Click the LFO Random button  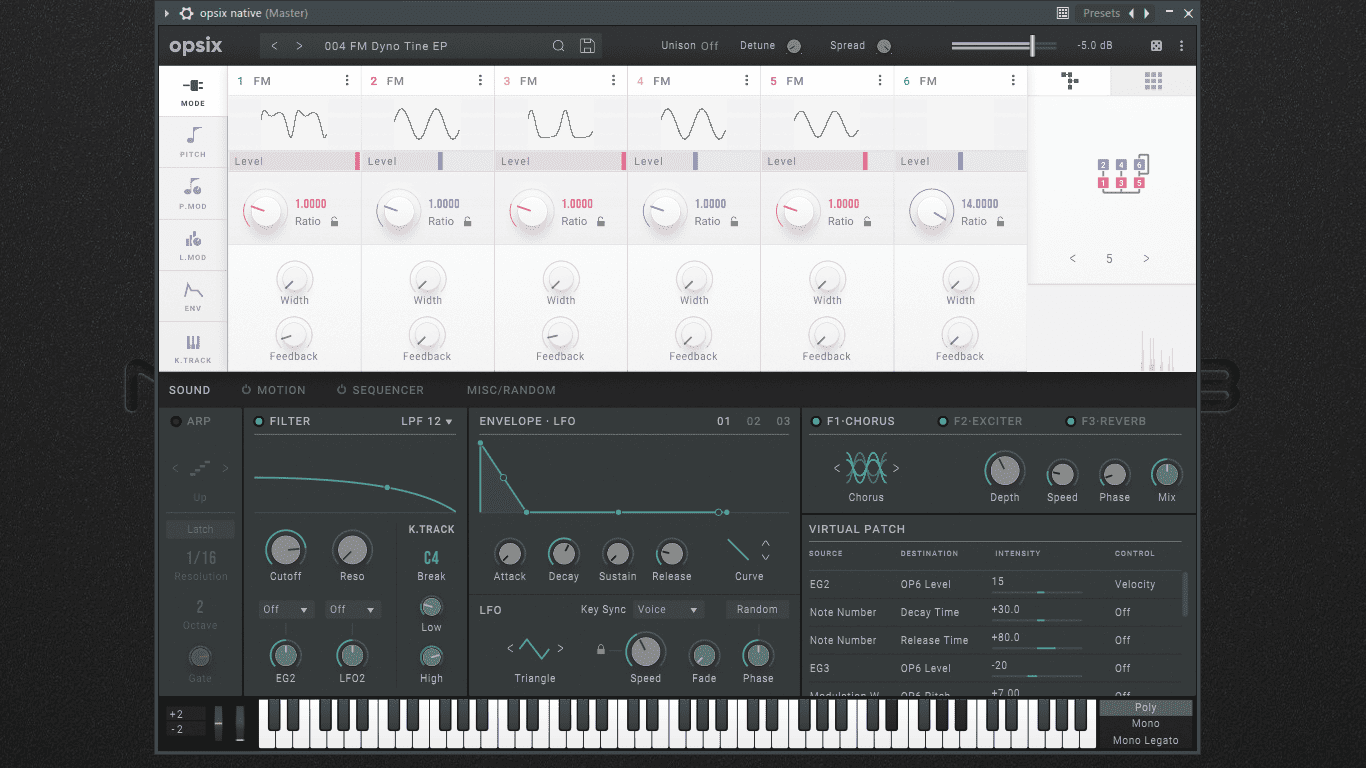[757, 609]
